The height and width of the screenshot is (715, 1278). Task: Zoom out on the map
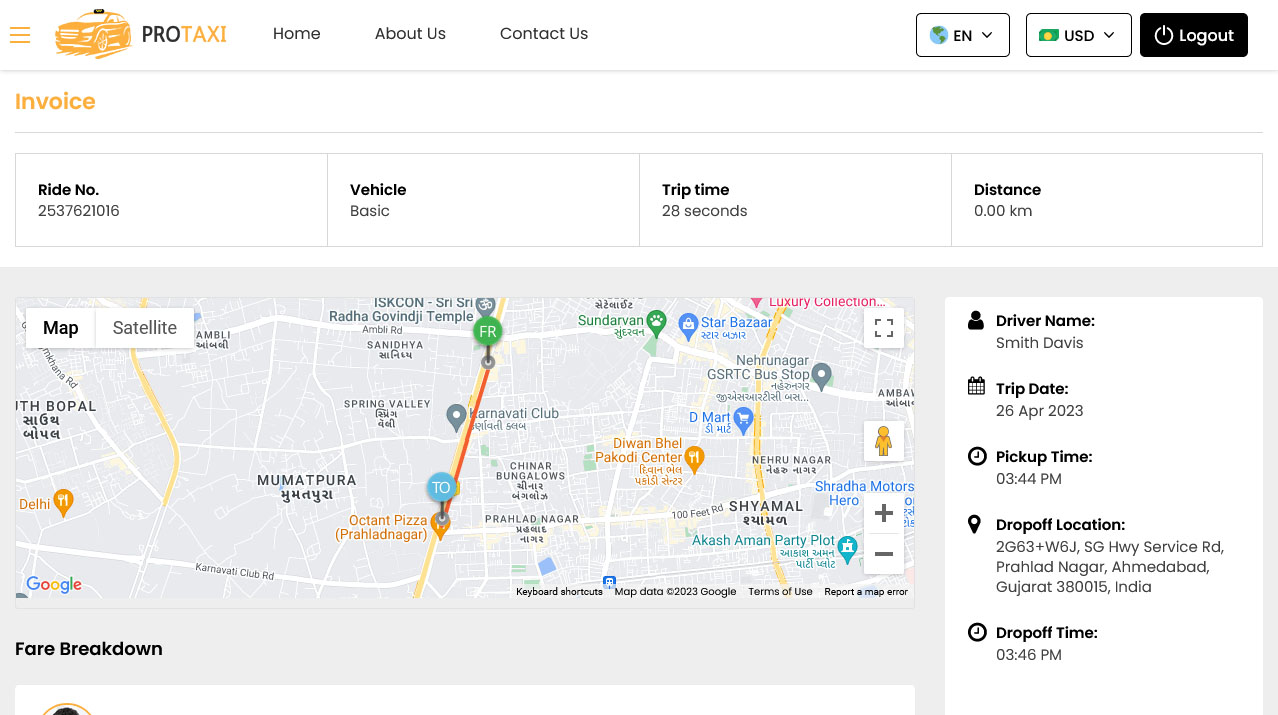point(884,554)
